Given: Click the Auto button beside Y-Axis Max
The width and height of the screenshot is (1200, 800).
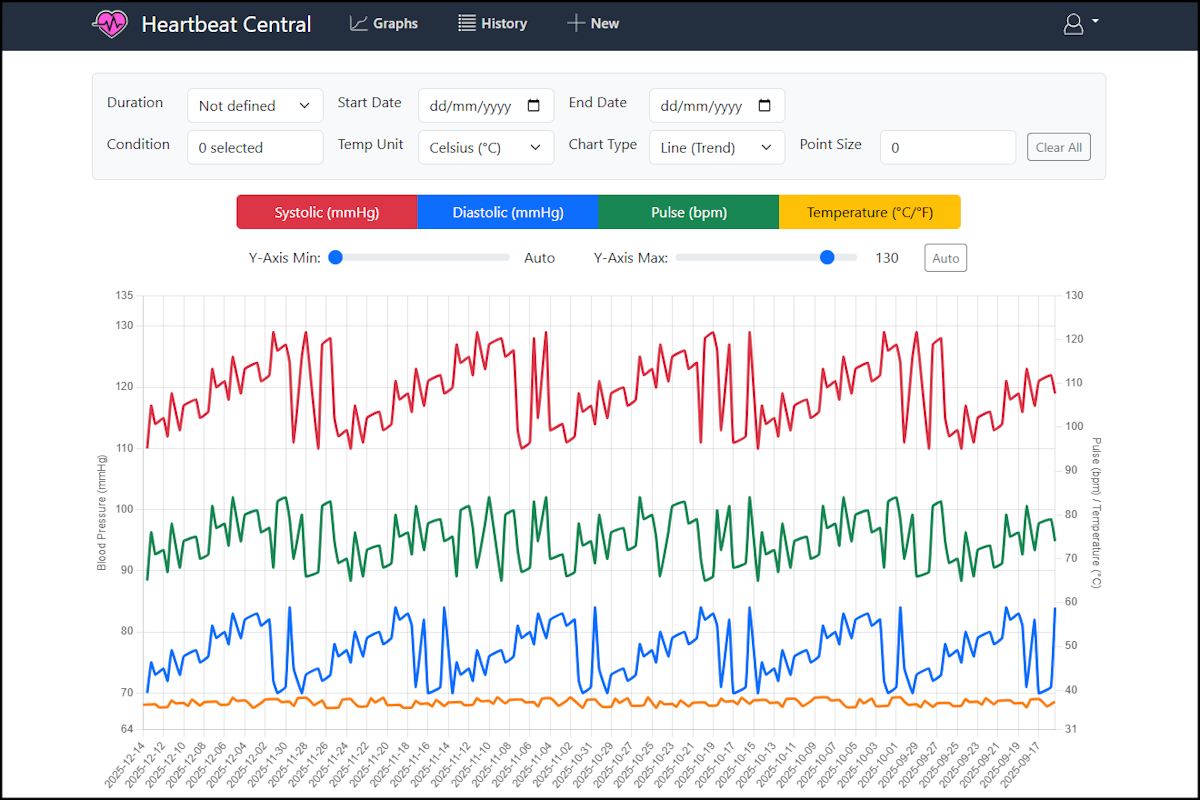Looking at the screenshot, I should [x=945, y=257].
